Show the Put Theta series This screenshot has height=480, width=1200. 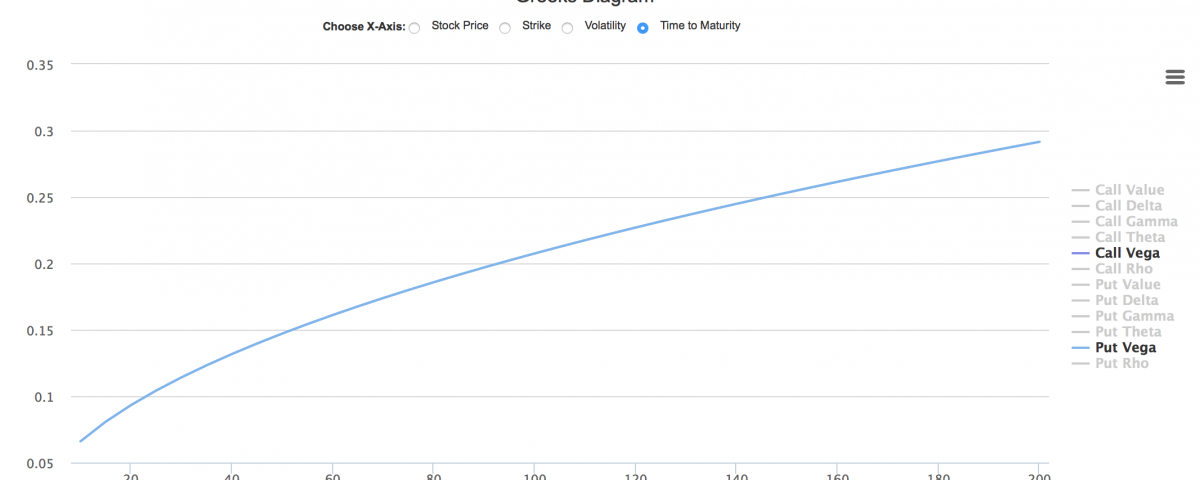point(1129,332)
